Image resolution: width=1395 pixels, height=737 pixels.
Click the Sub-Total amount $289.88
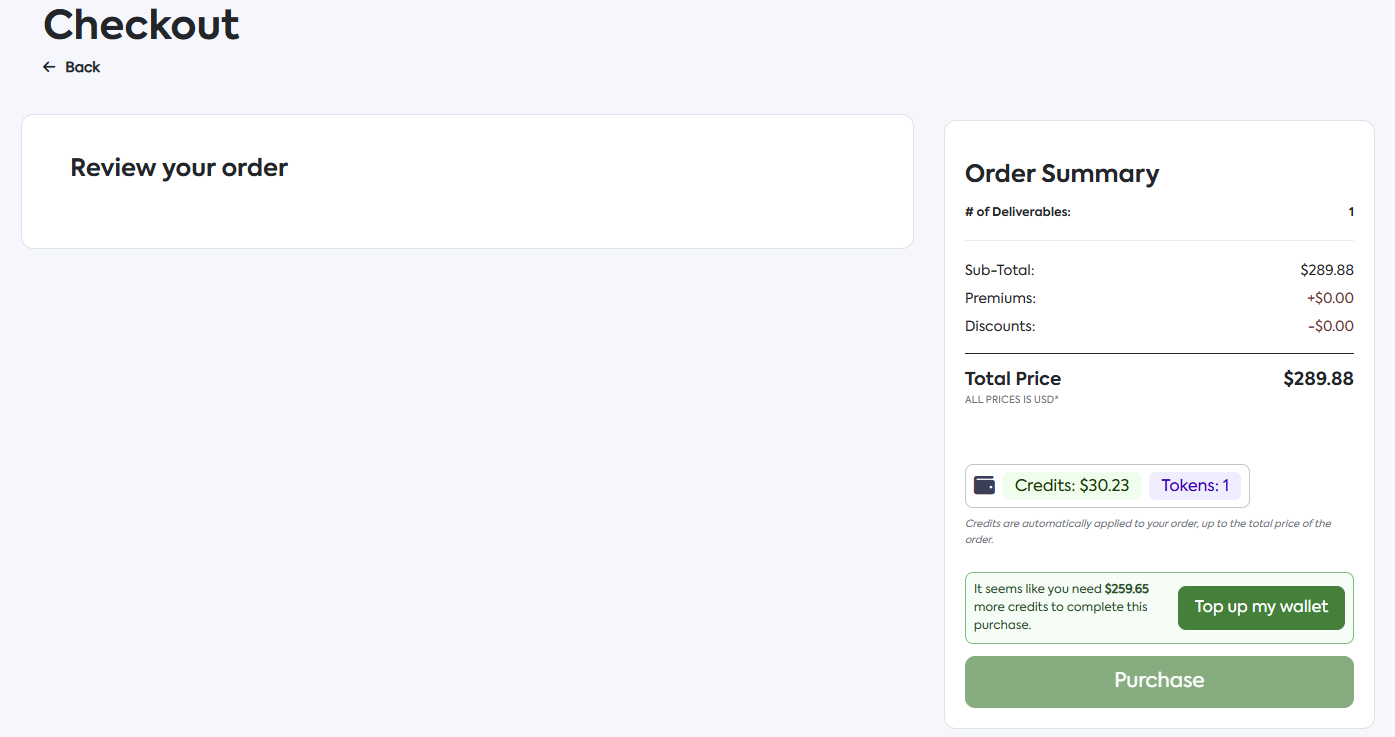tap(1326, 270)
